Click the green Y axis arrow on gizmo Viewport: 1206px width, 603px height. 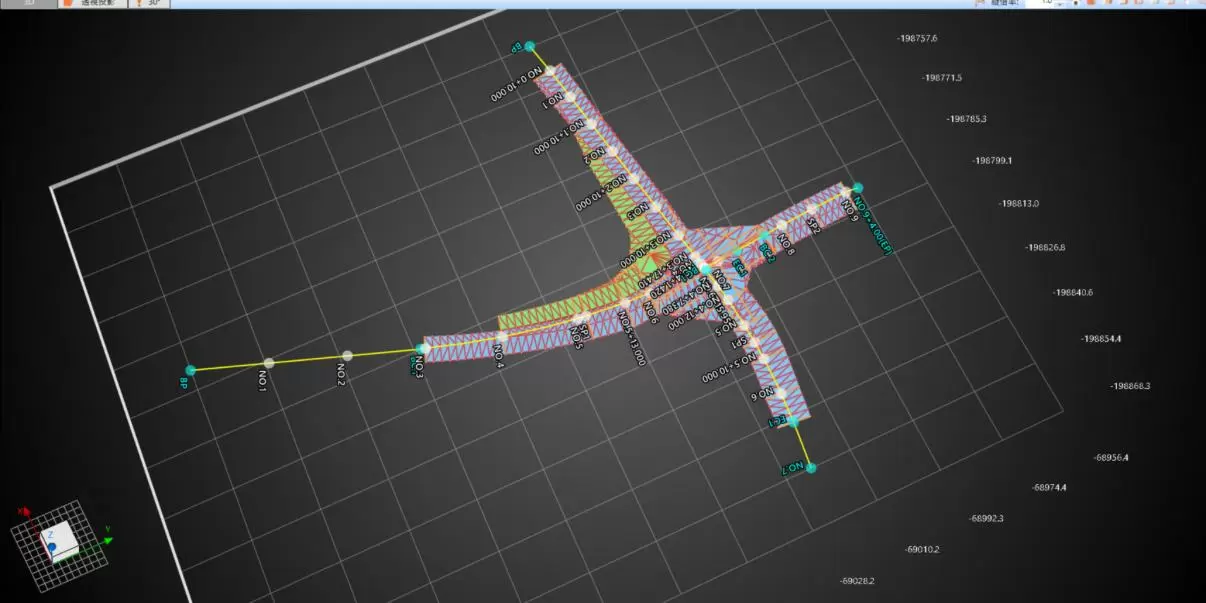pos(106,541)
